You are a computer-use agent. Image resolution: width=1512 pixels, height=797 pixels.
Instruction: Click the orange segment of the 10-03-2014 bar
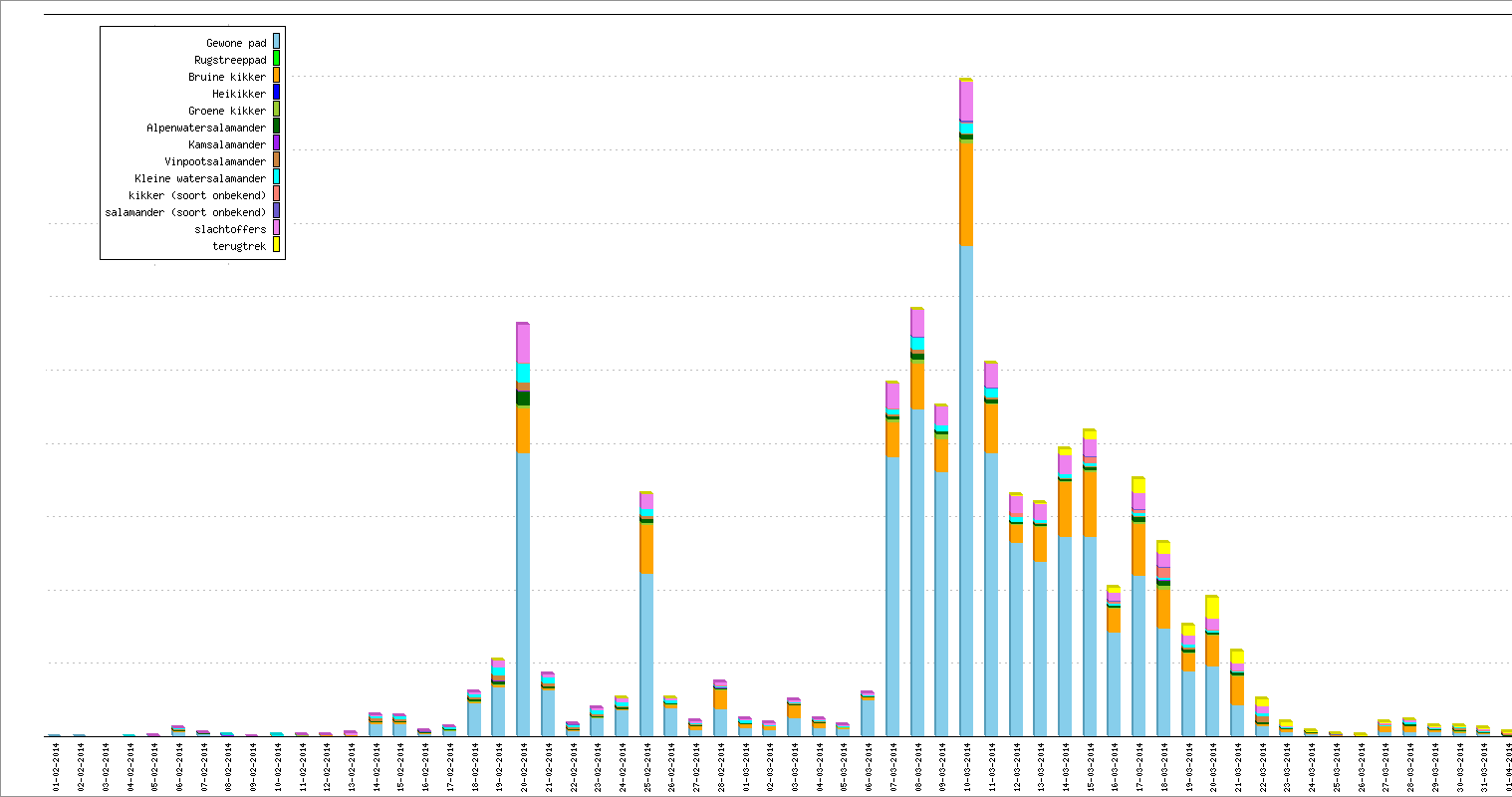(966, 194)
